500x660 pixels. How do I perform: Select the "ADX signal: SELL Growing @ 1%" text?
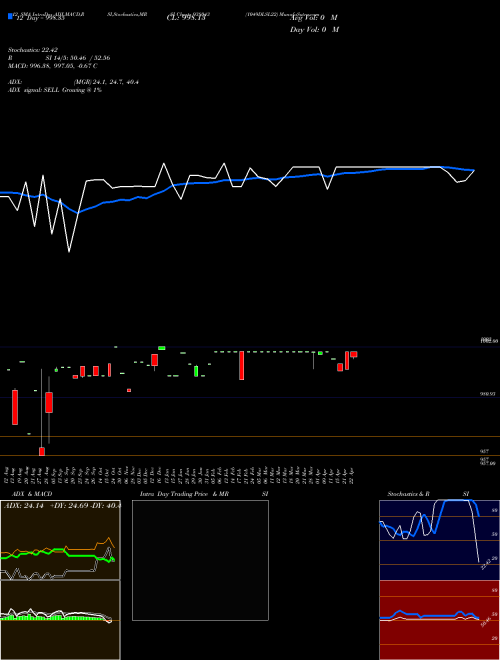55,90
